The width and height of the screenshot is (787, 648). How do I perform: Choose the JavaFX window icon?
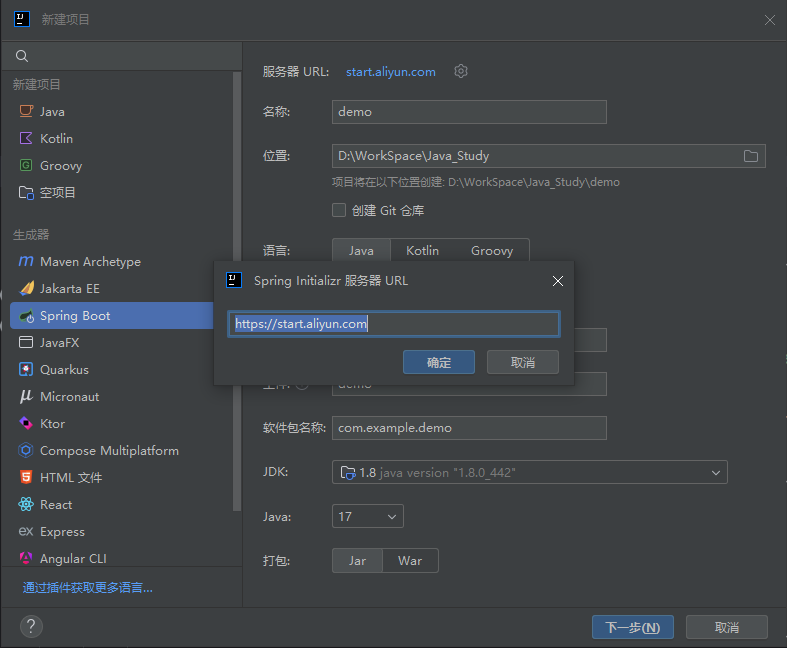[x=26, y=342]
